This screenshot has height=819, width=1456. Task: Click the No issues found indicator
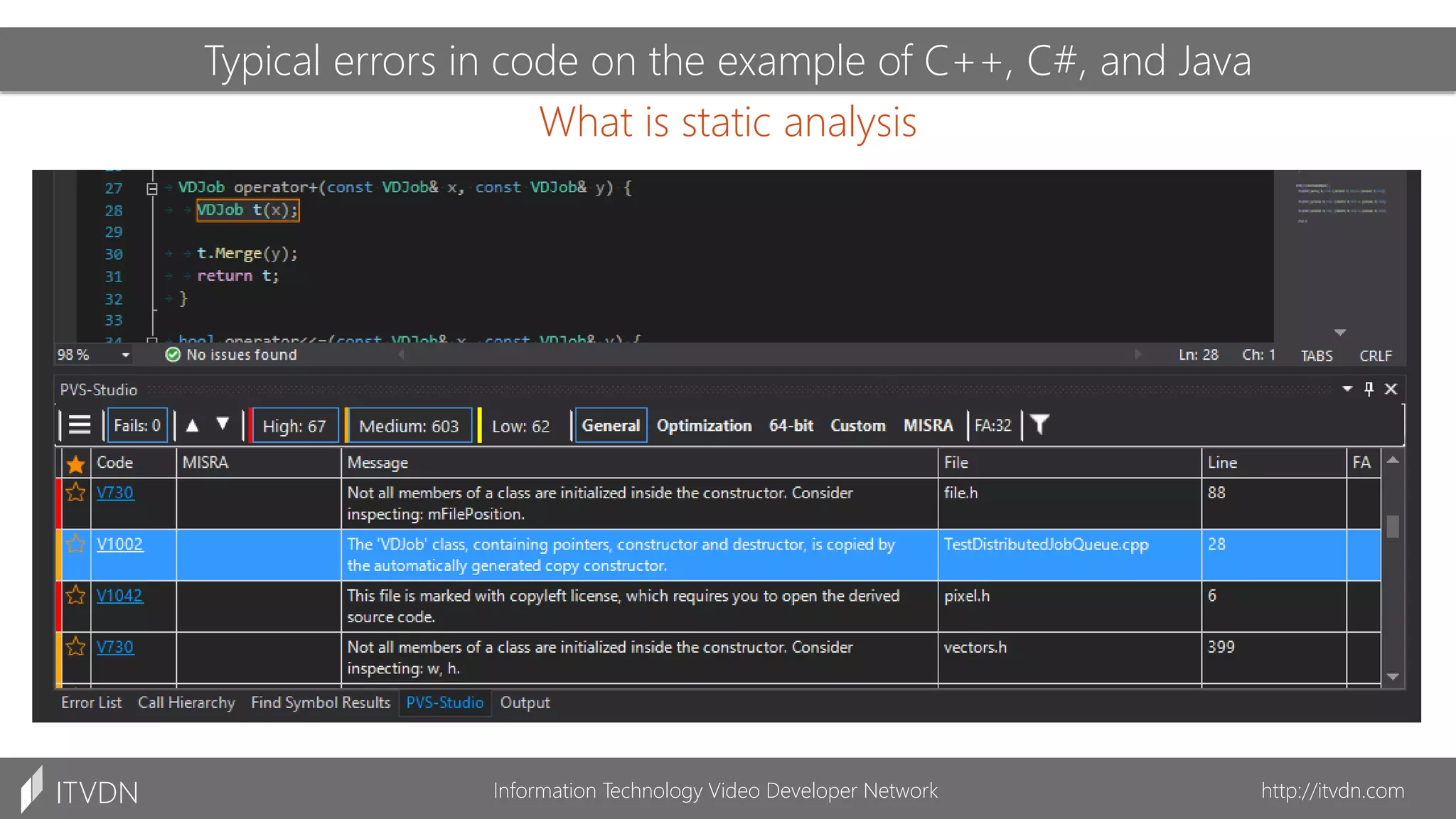point(231,354)
